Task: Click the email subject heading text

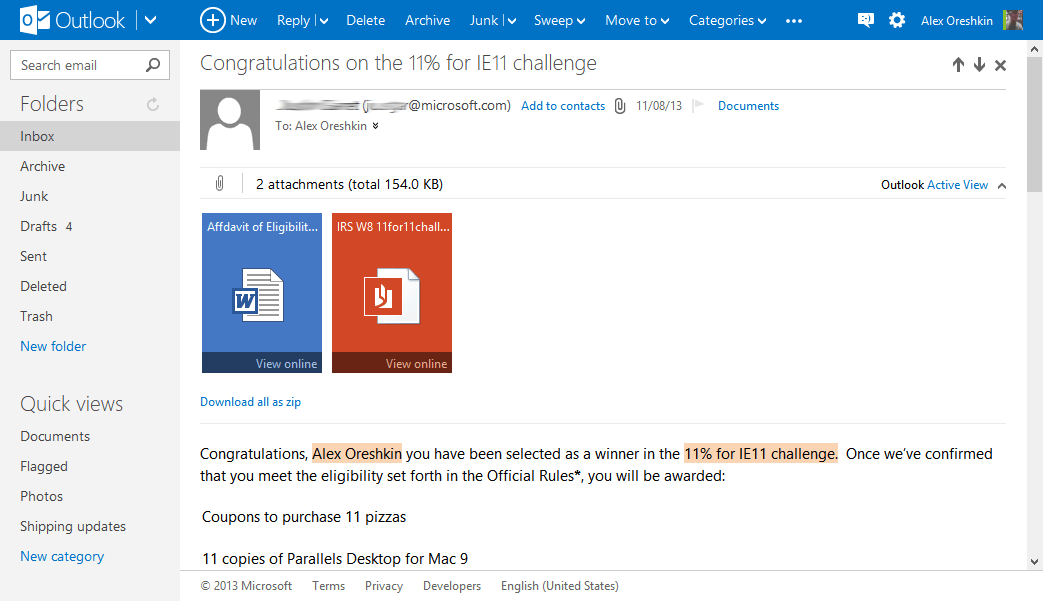Action: click(x=398, y=63)
